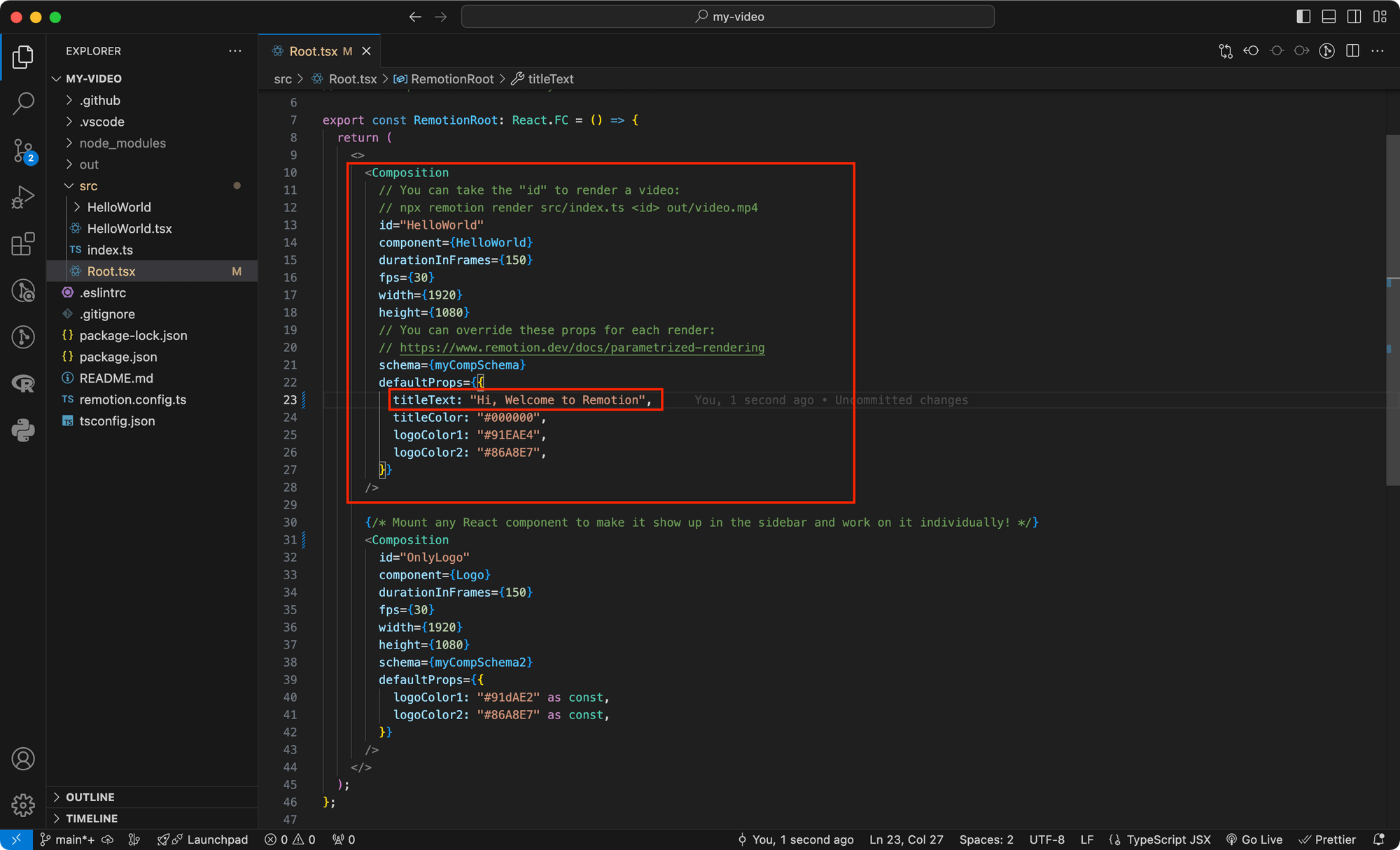Click the errors and warnings count in status bar
The height and width of the screenshot is (850, 1400).
pyautogui.click(x=290, y=840)
